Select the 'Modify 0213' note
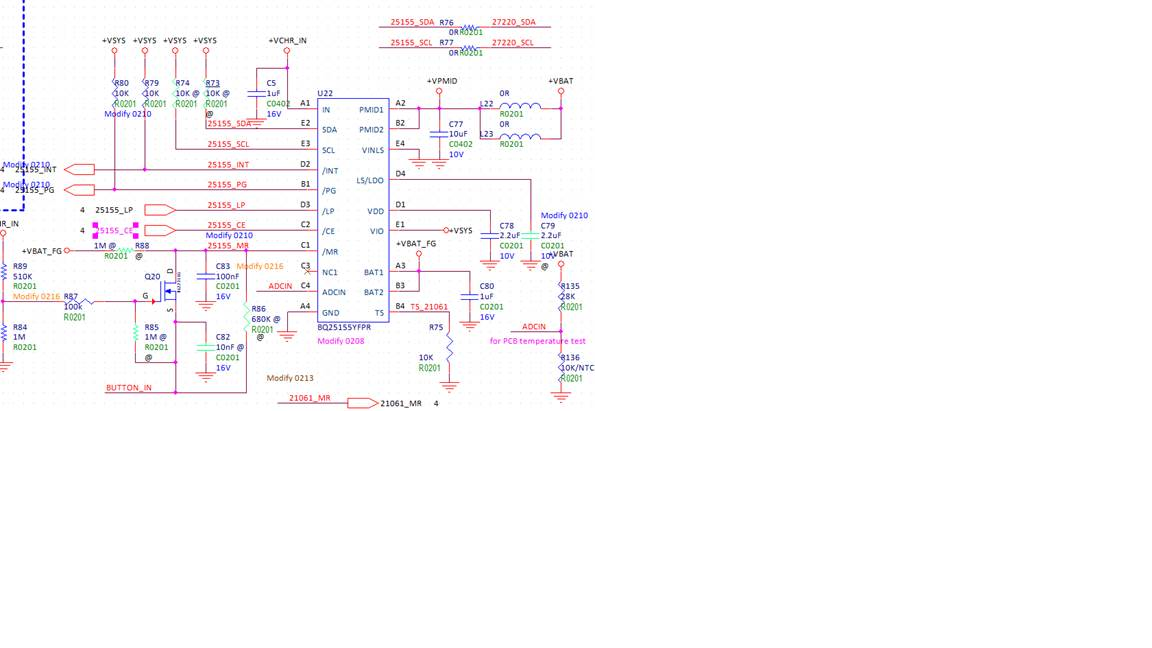 [x=290, y=378]
